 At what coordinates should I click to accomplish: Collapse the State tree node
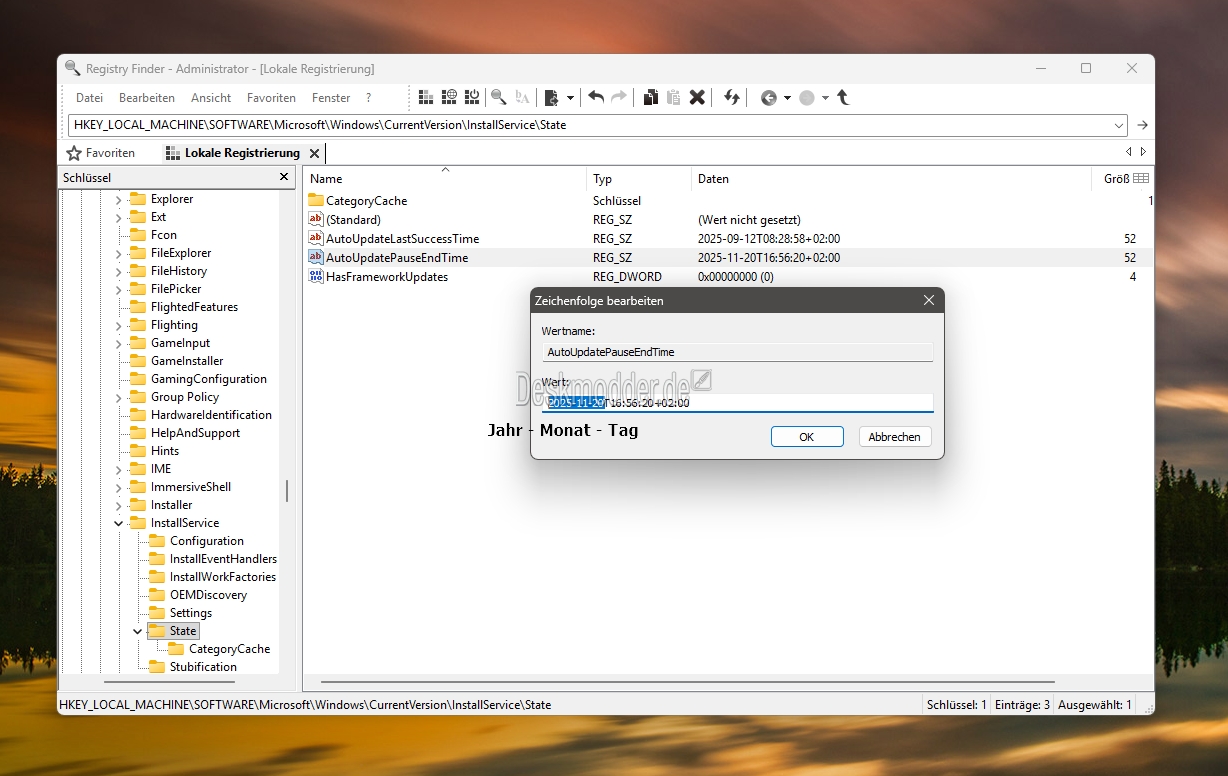(x=137, y=631)
